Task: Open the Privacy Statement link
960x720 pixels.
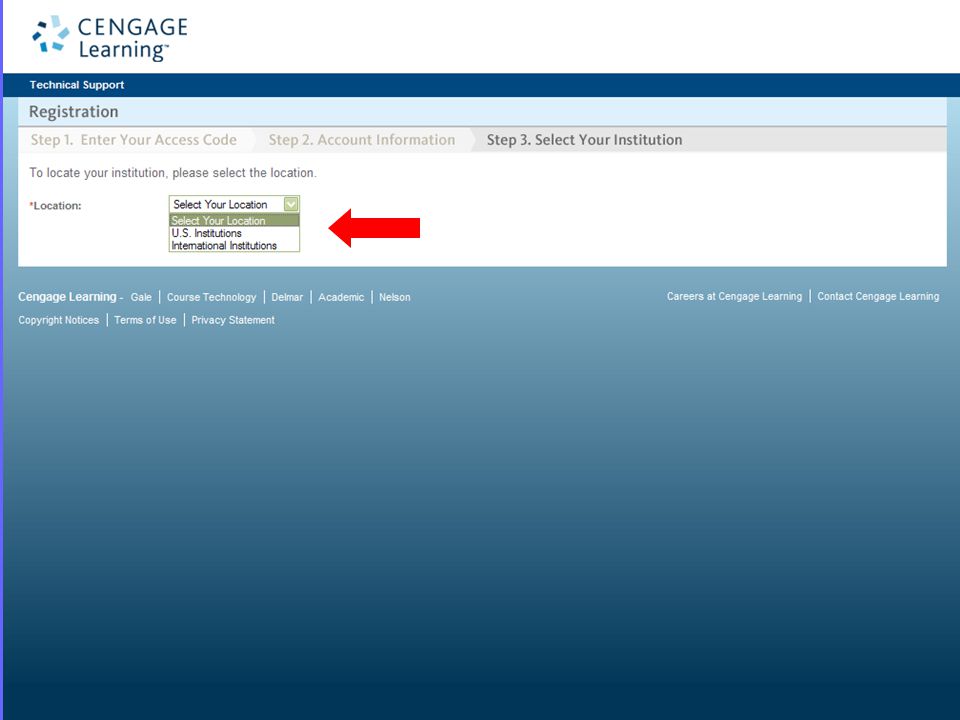Action: [233, 320]
